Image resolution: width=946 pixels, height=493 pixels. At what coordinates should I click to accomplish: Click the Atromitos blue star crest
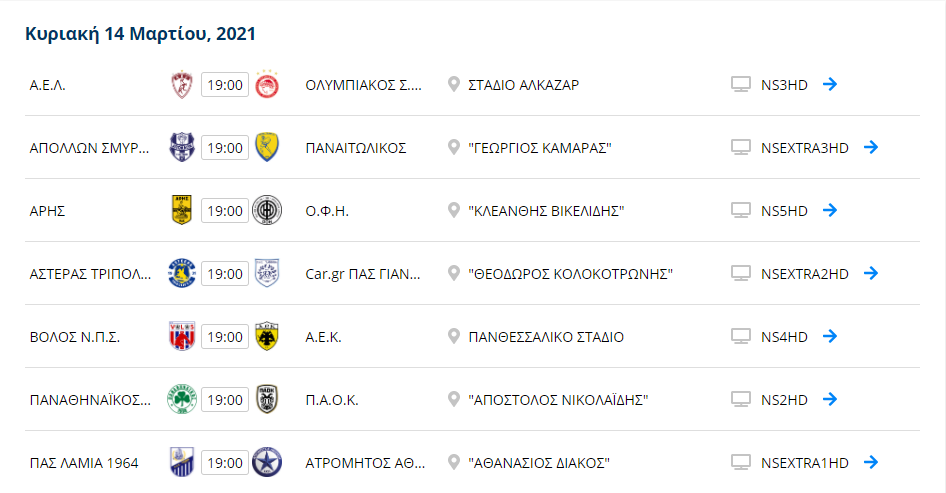click(x=267, y=462)
